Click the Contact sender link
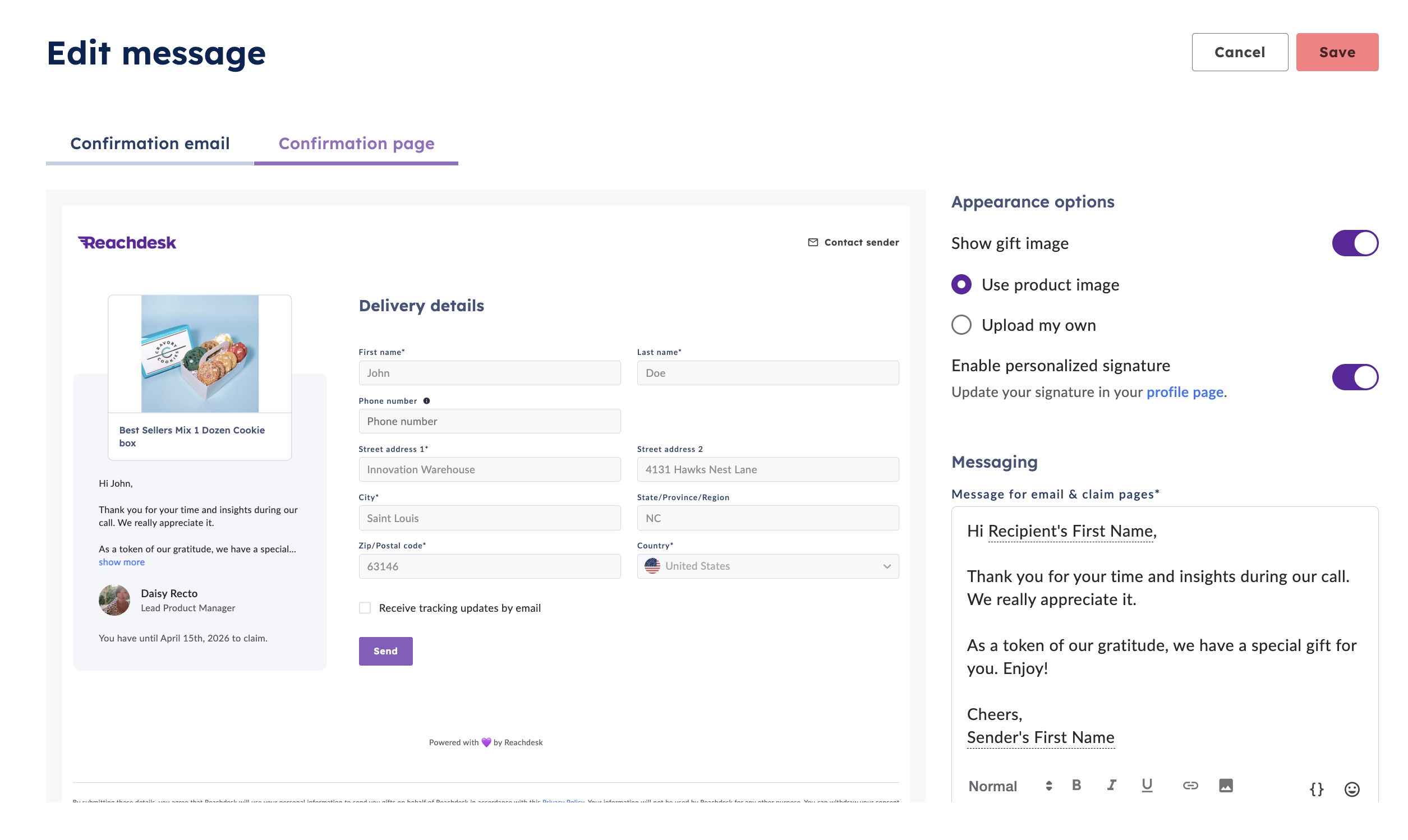The height and width of the screenshot is (840, 1408). pos(853,242)
